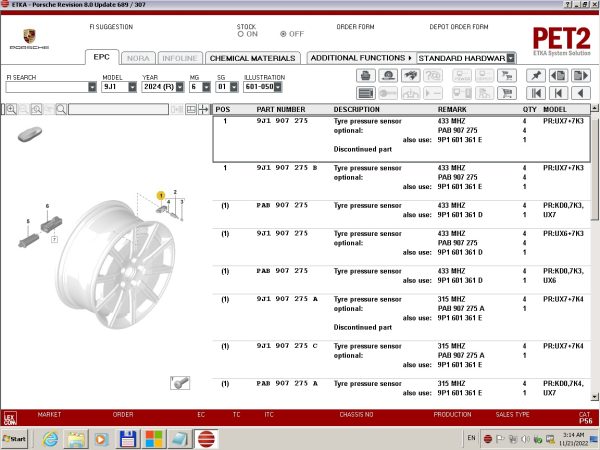Open the MODEL dropdown showing 9J1
This screenshot has width=600, height=450.
pyautogui.click(x=132, y=87)
